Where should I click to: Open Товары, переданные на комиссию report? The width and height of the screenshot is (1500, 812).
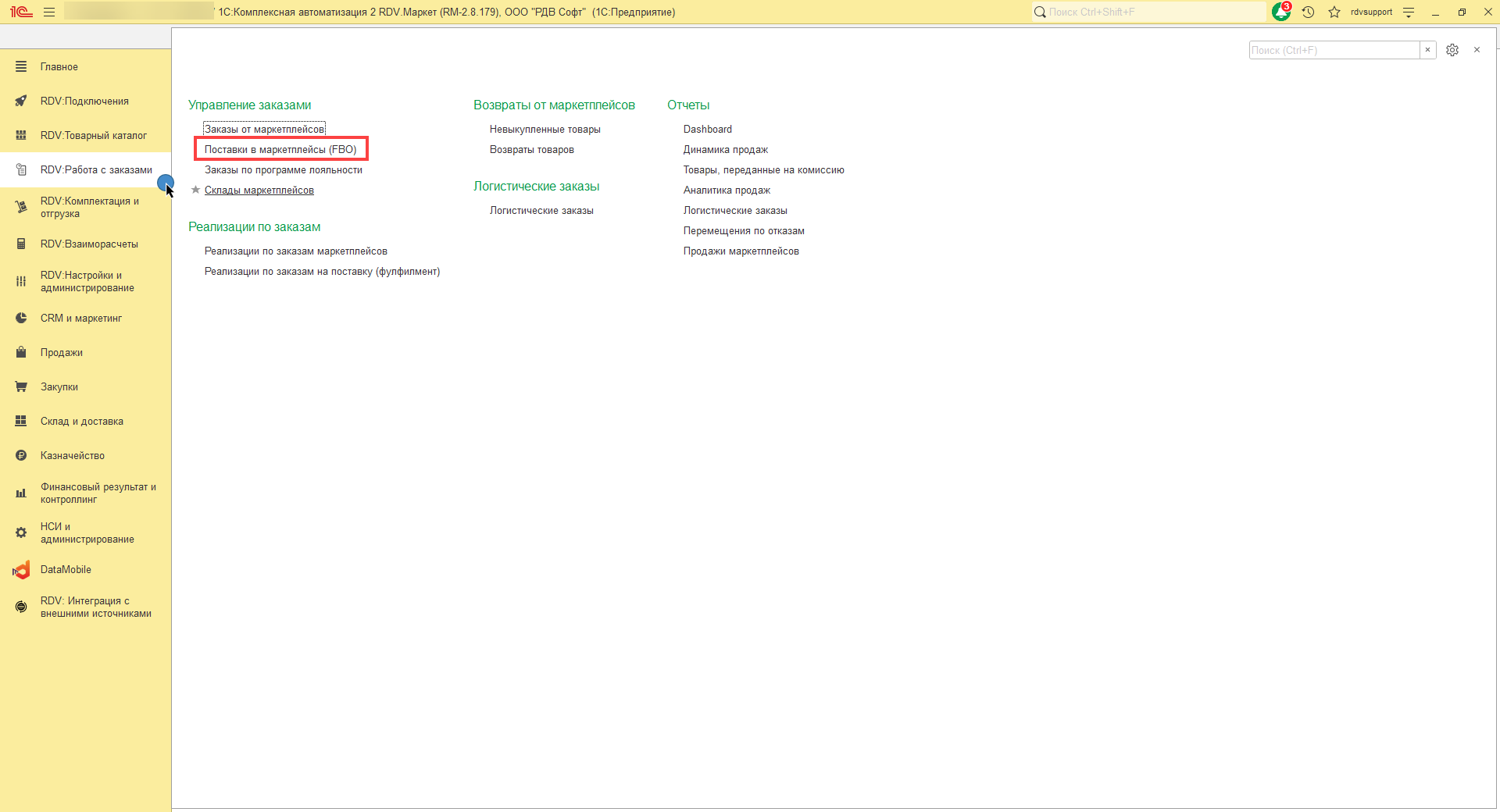pyautogui.click(x=764, y=170)
